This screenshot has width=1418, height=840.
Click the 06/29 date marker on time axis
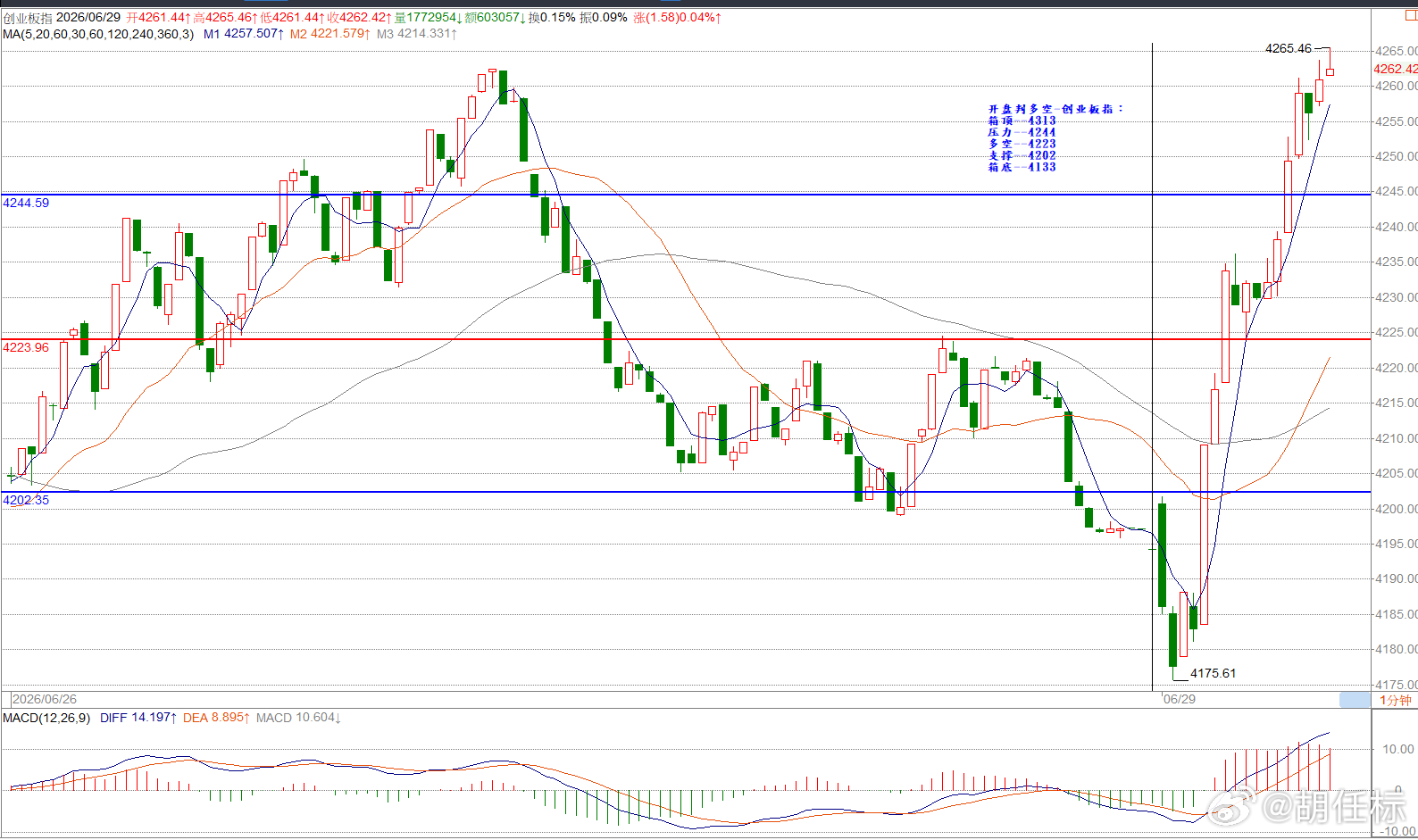click(1179, 699)
